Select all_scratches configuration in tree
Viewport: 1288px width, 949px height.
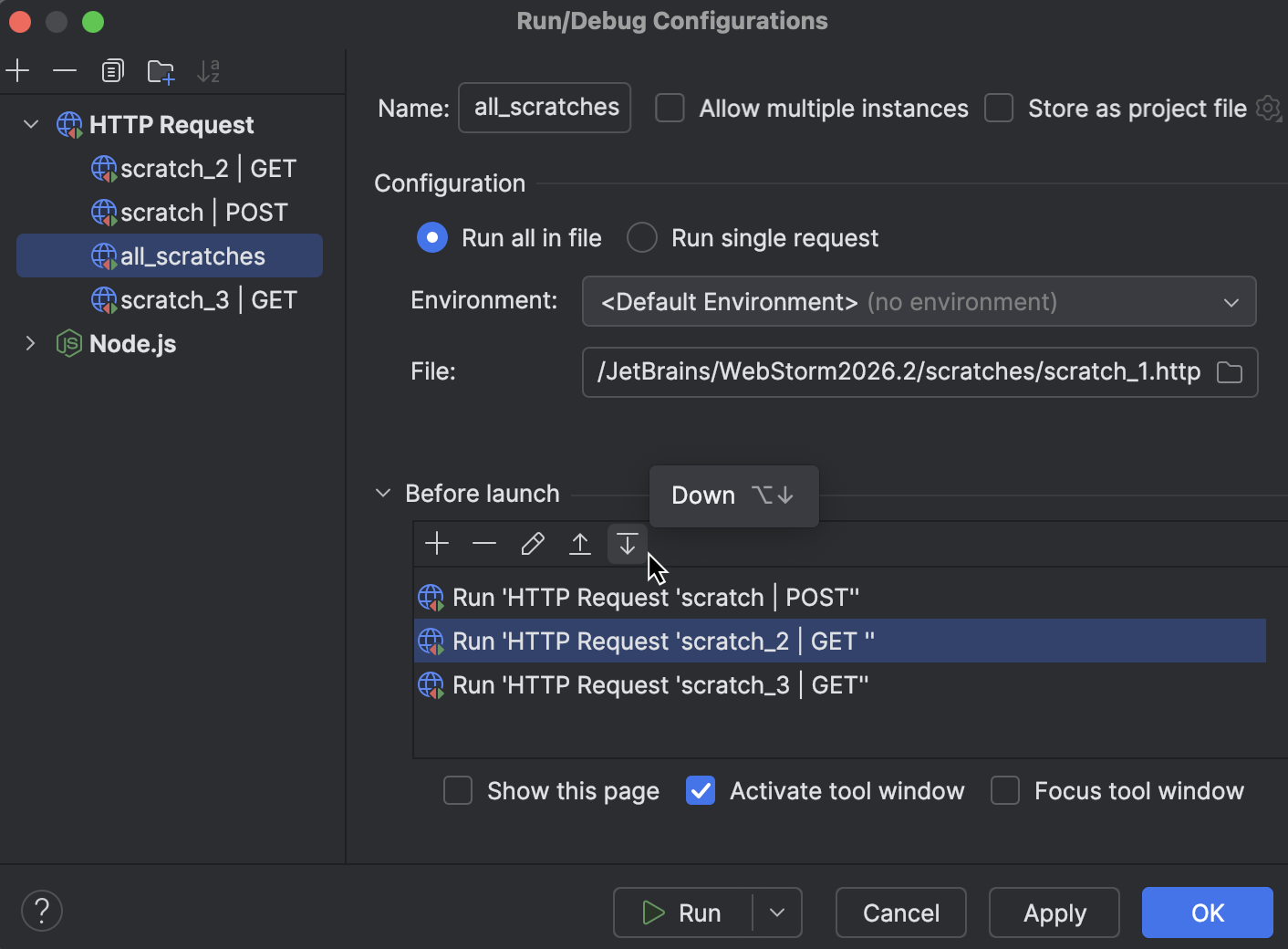[170, 255]
